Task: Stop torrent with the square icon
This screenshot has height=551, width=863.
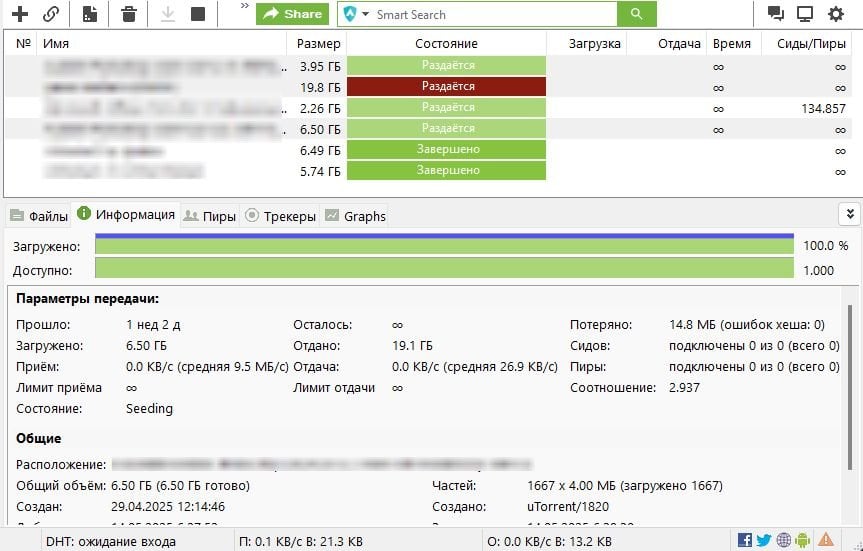Action: pos(198,14)
